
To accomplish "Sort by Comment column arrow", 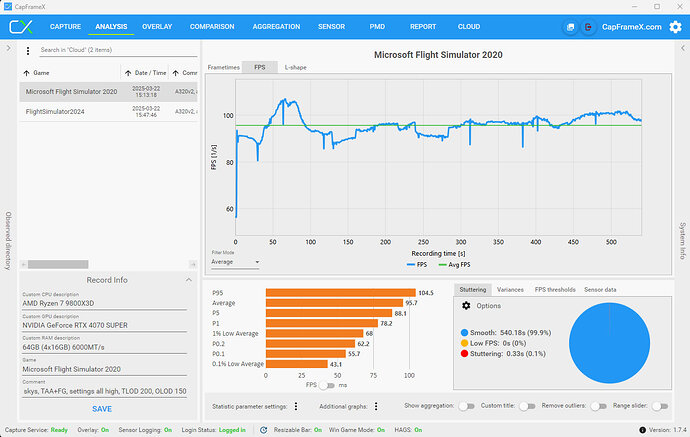I will click(176, 73).
